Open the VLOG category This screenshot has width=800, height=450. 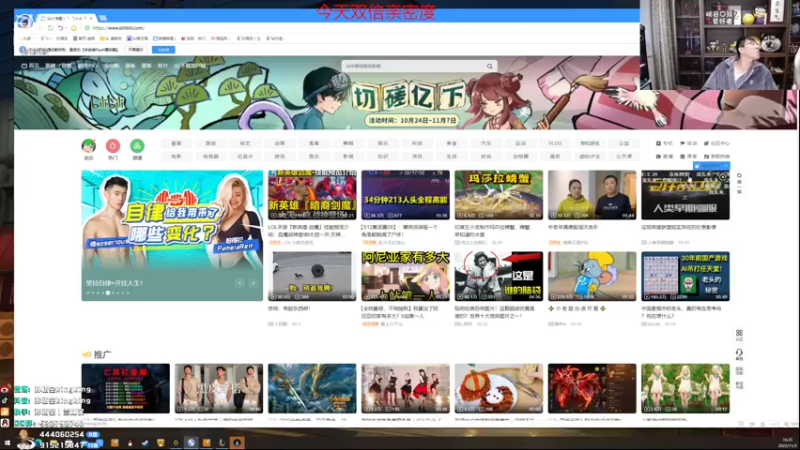tap(555, 143)
